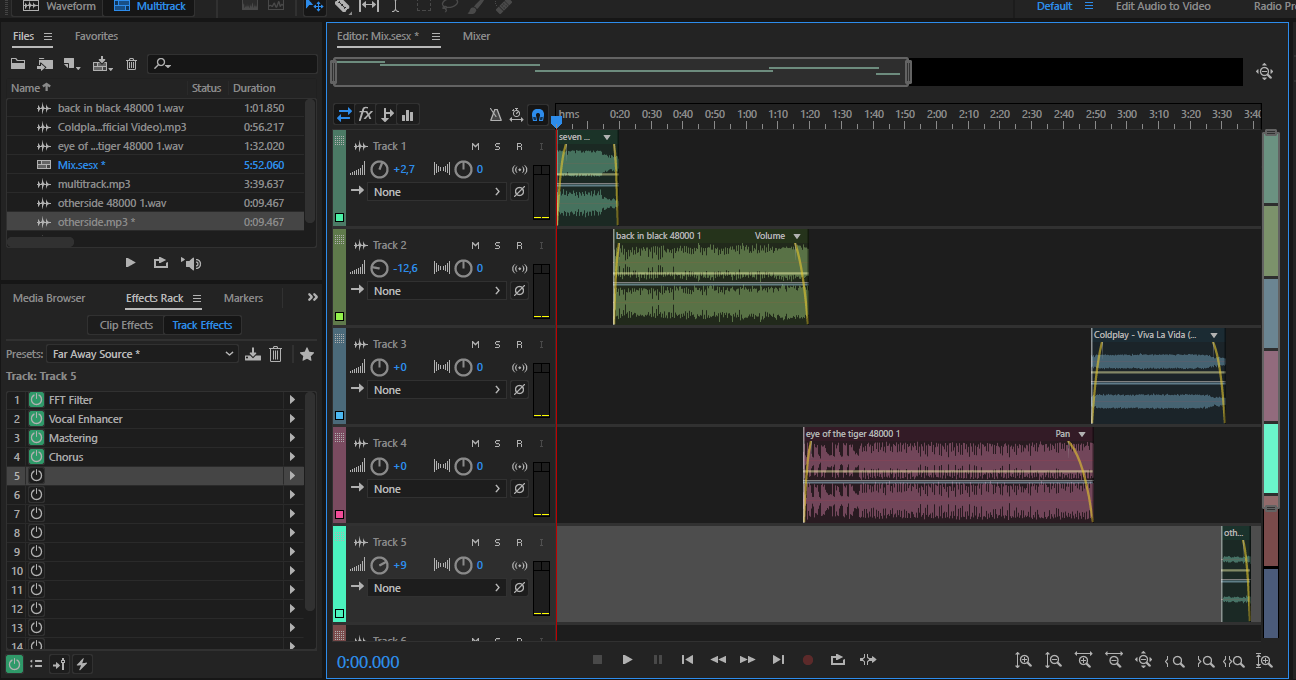Select the Slip tool
This screenshot has width=1296, height=680.
[x=369, y=6]
